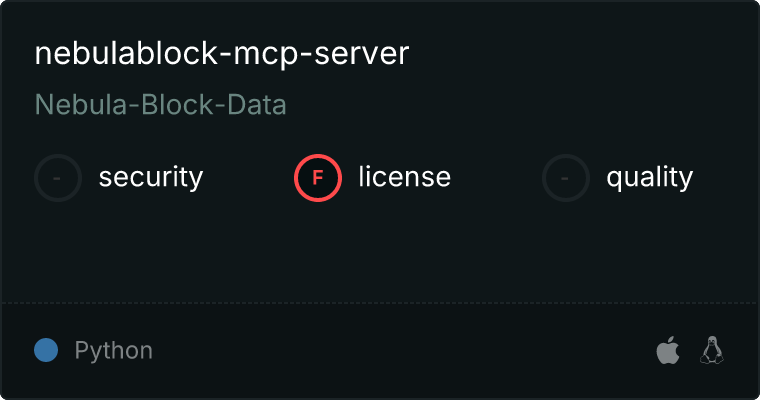This screenshot has height=400, width=760.
Task: Click the Linux penguin platform icon
Action: (712, 350)
